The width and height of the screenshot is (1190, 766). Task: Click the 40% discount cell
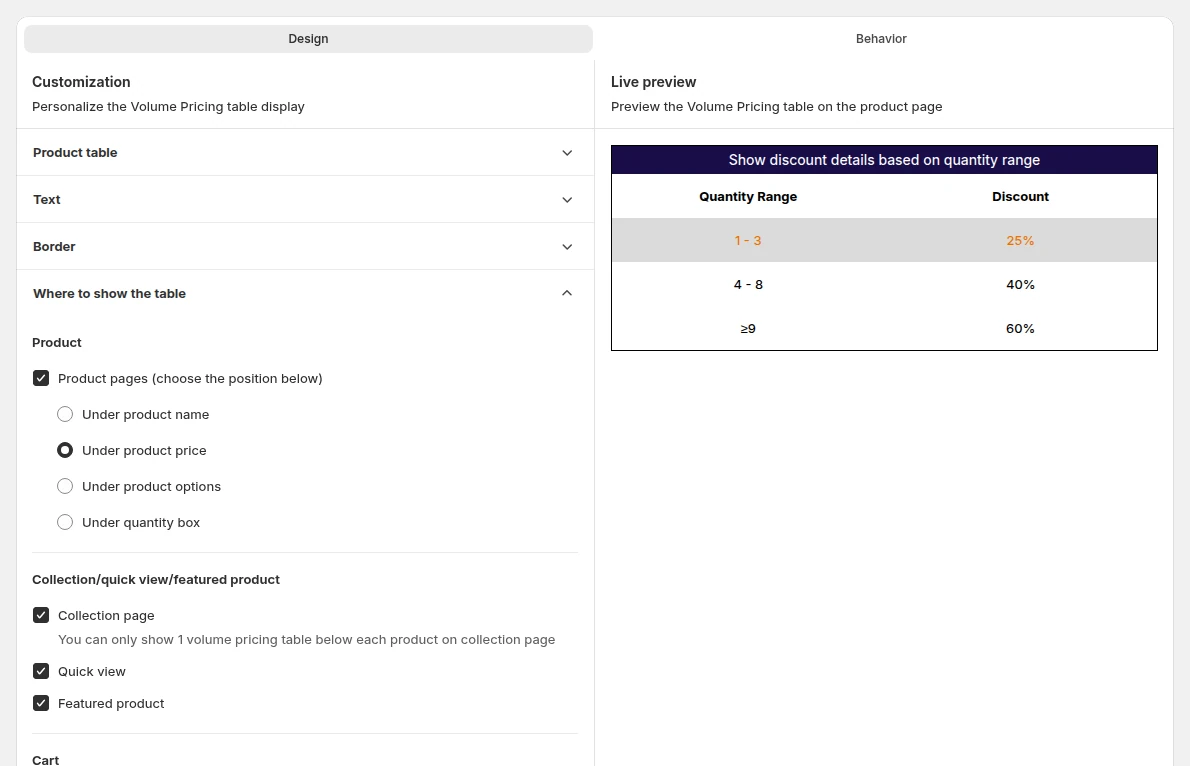click(x=1020, y=285)
